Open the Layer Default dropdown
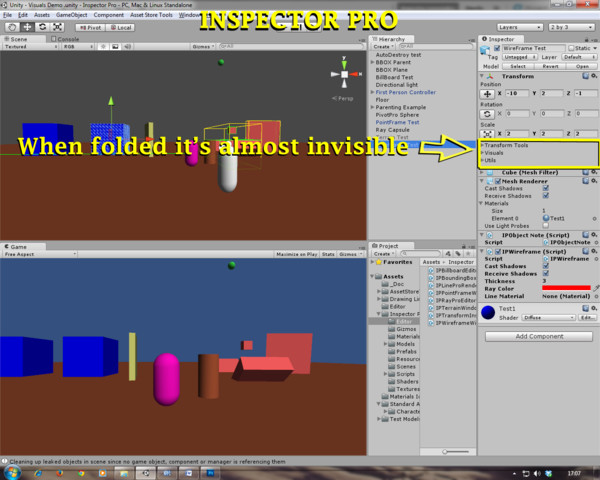 (579, 57)
